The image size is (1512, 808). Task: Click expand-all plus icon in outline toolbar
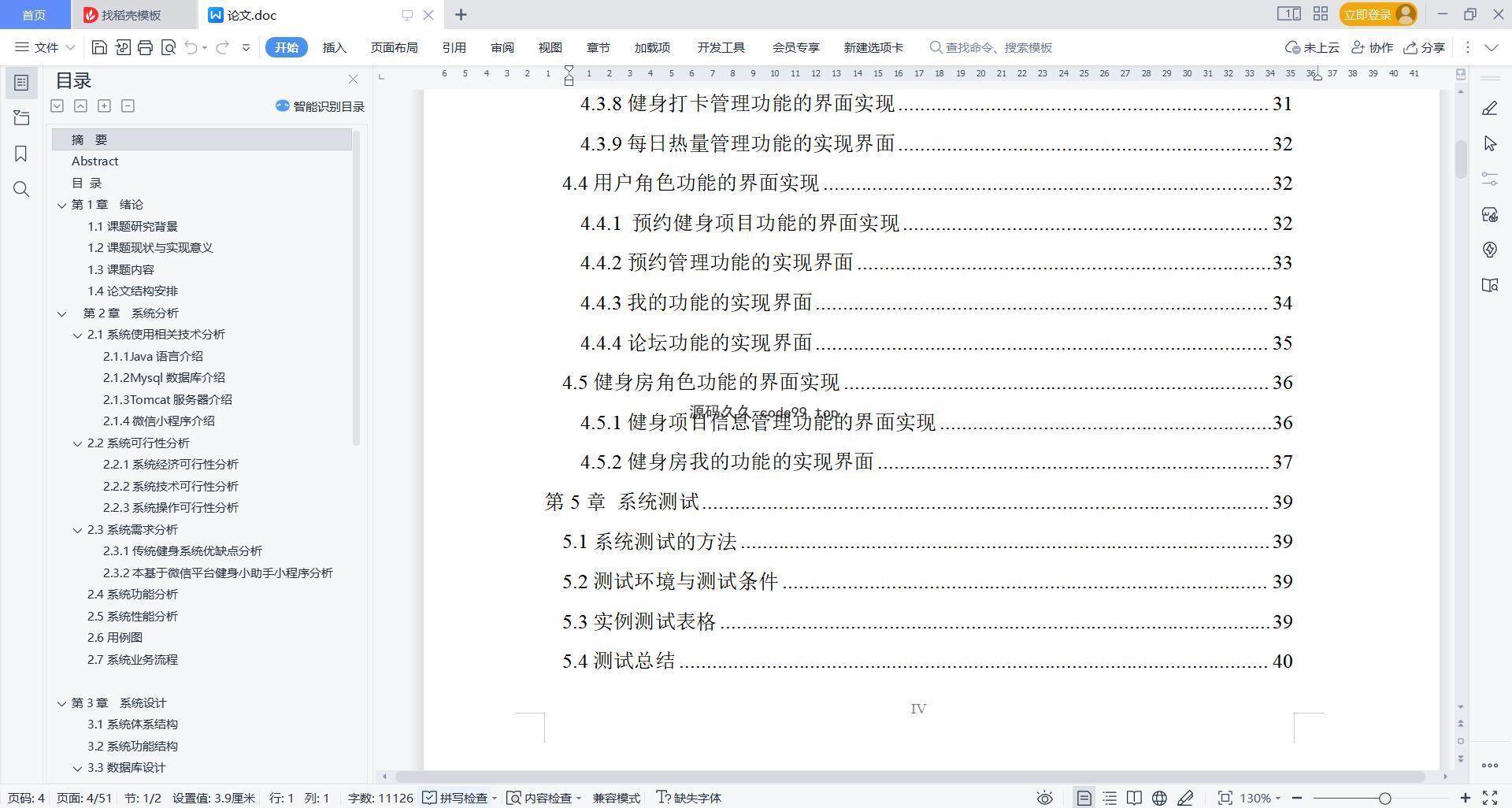click(104, 106)
